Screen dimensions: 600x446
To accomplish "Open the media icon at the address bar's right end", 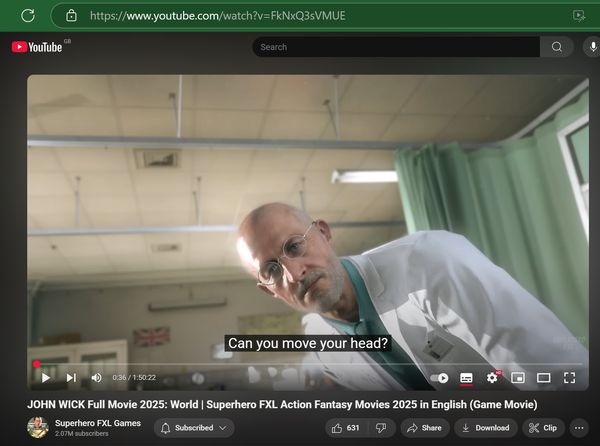I will point(579,16).
